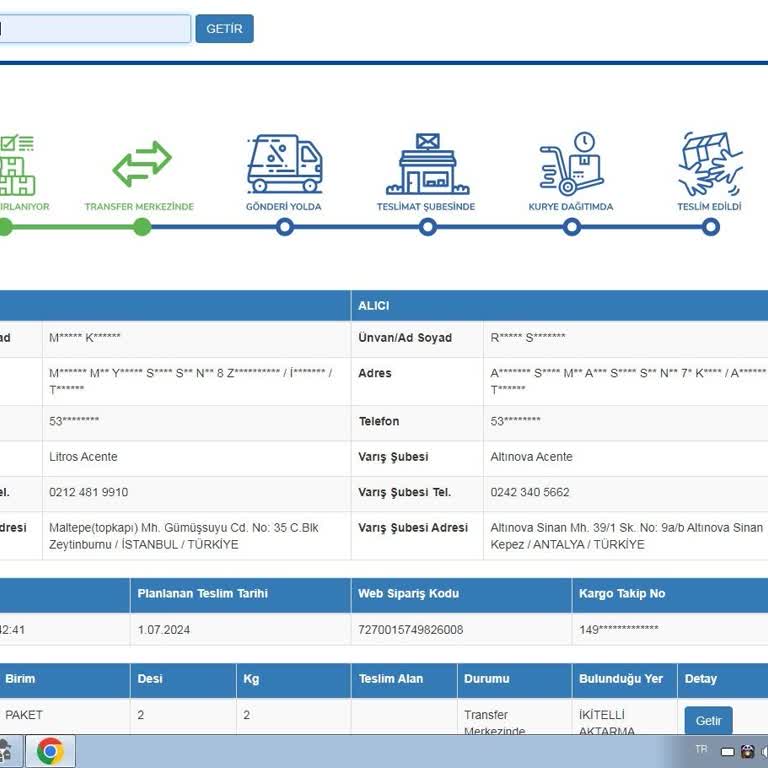Click the Detay column header

(x=722, y=680)
